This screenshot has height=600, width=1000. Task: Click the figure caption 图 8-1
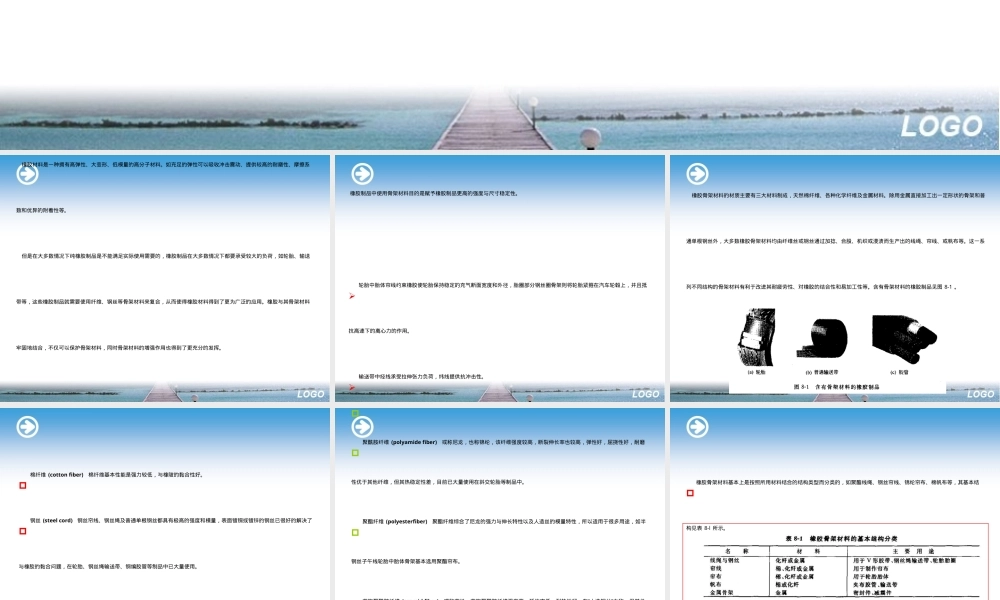click(837, 387)
